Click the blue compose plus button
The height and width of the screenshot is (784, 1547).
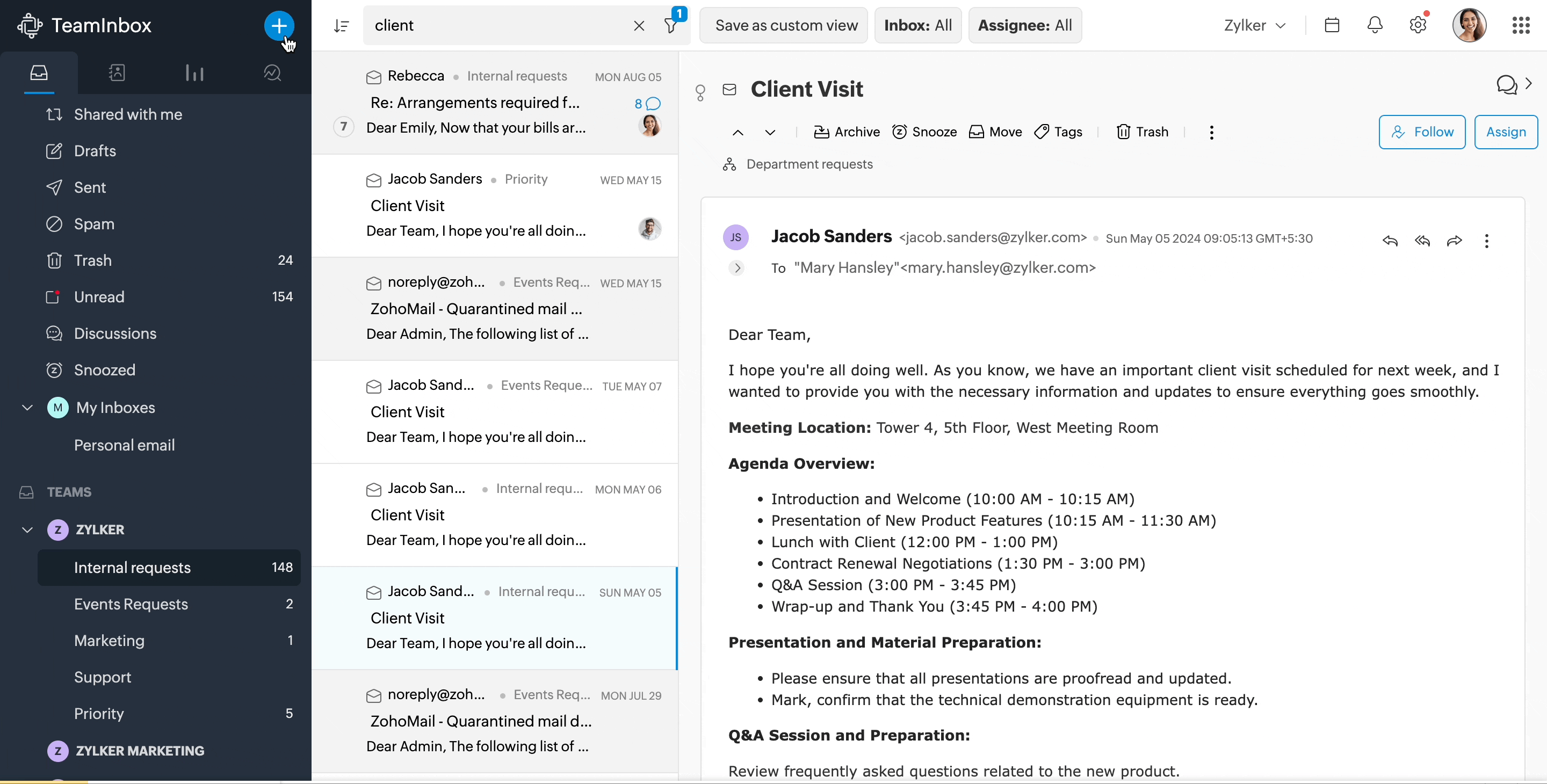(x=279, y=25)
